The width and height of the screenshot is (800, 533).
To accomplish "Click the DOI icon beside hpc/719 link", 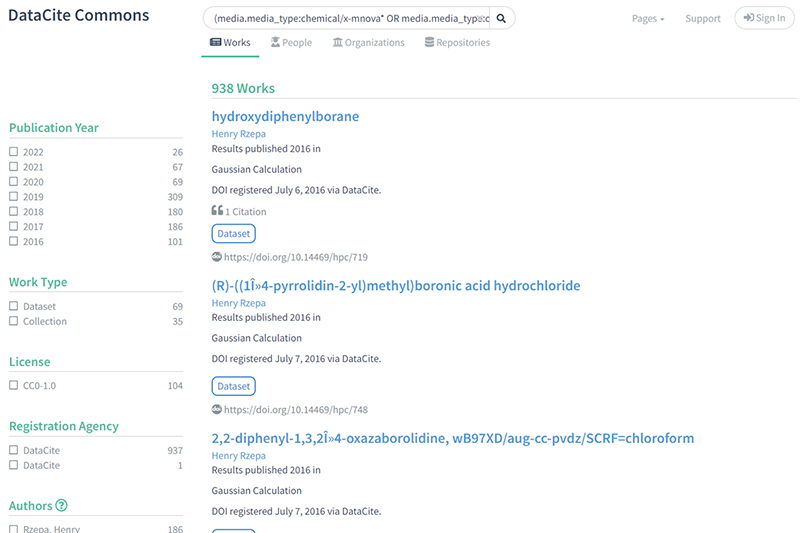I will [x=217, y=257].
